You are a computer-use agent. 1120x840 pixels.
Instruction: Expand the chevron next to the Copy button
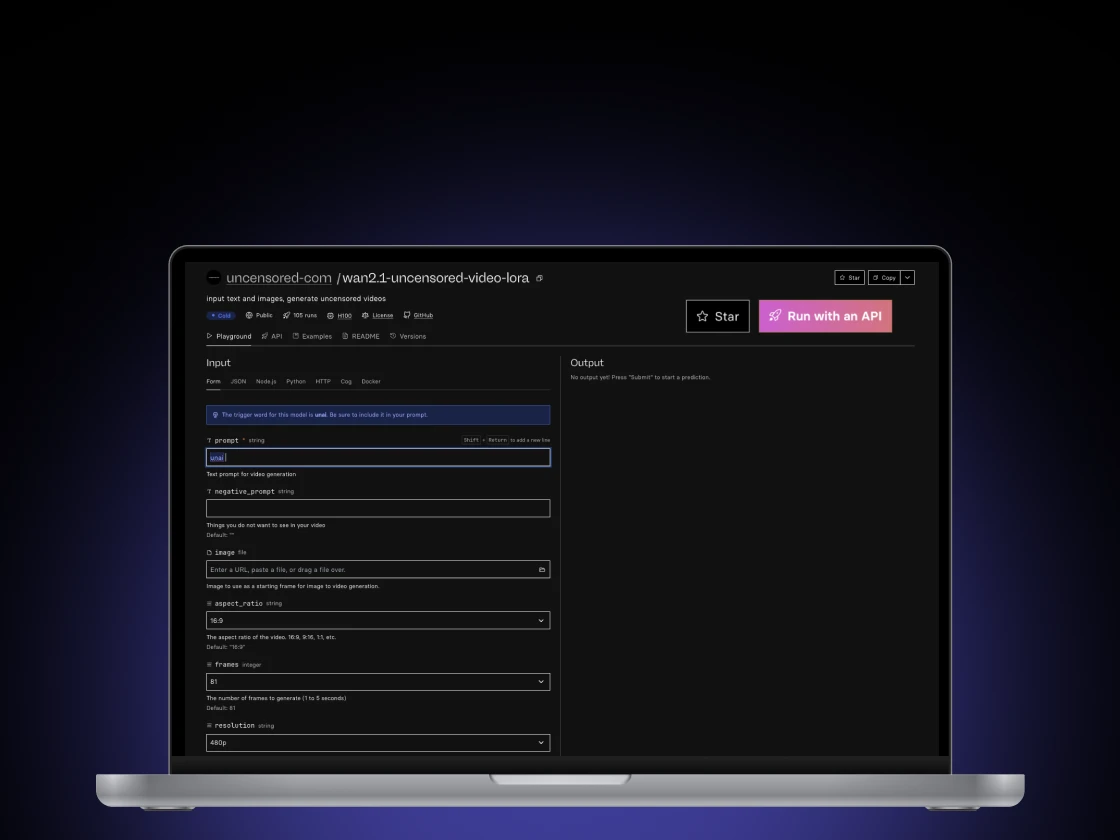click(x=907, y=277)
